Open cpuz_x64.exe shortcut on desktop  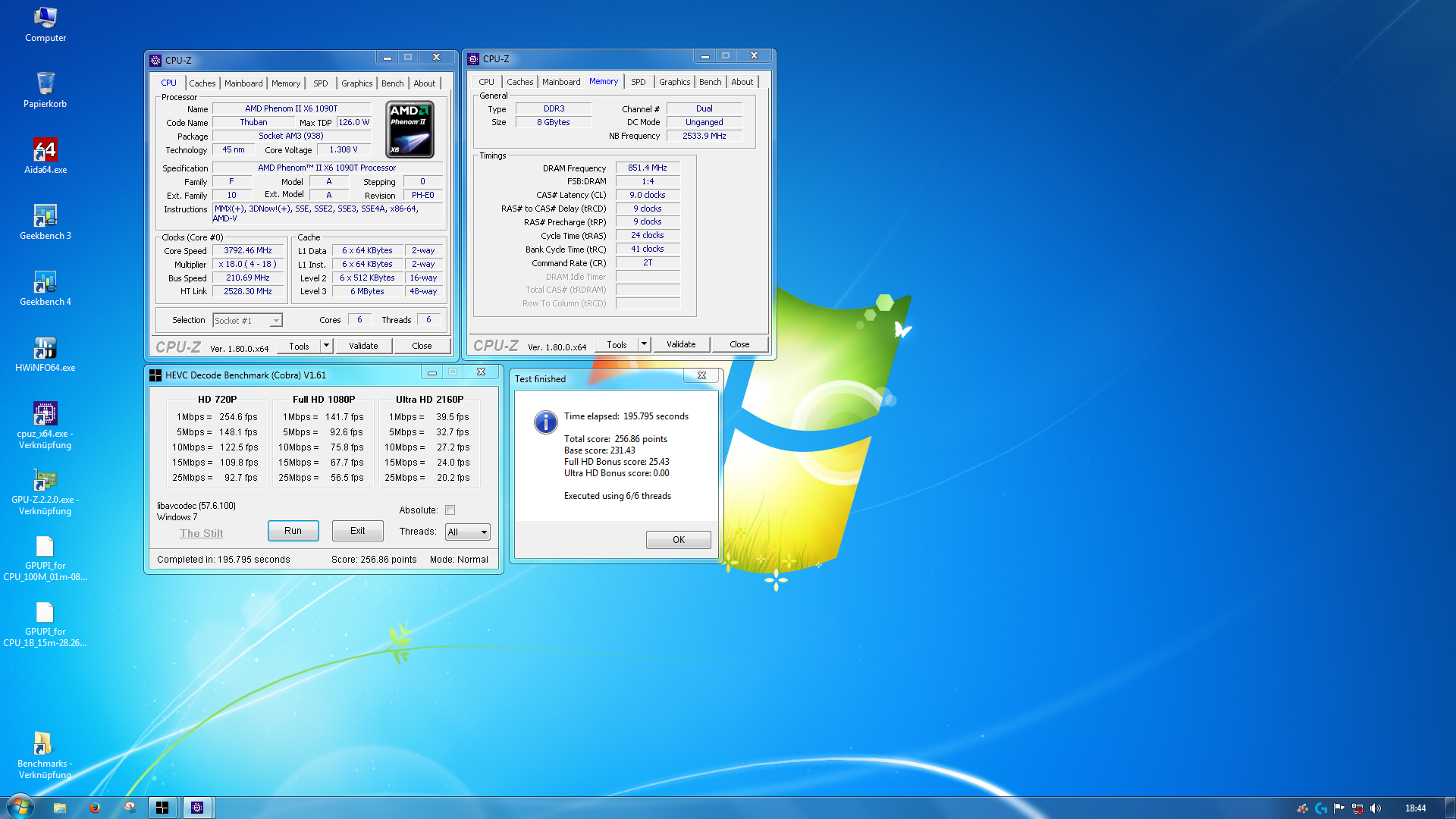coord(45,425)
